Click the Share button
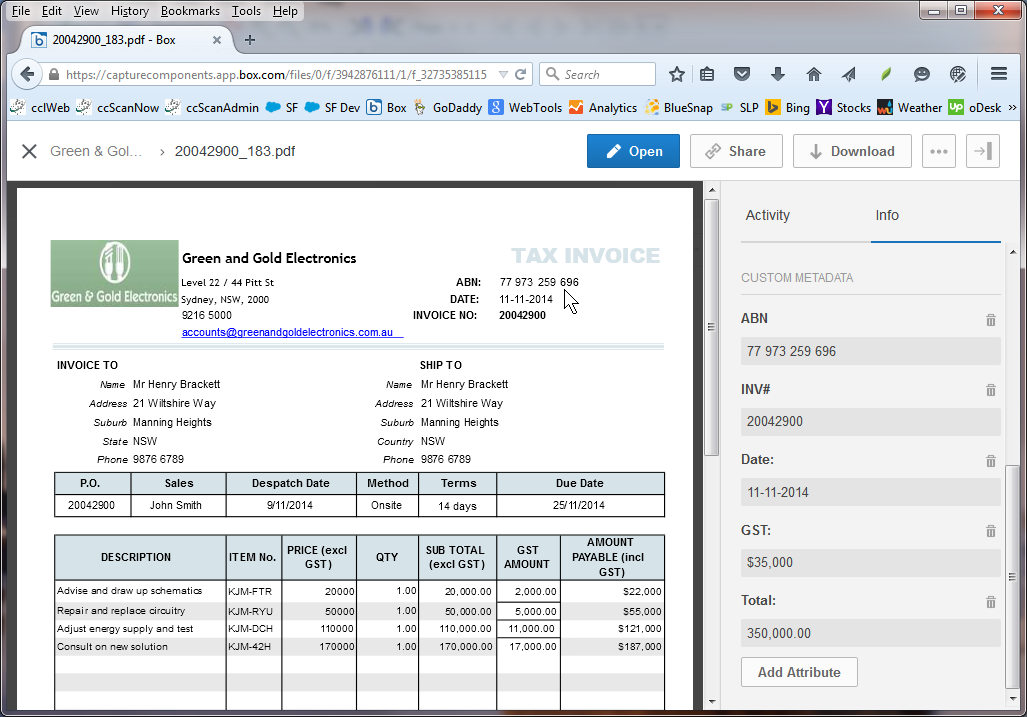The height and width of the screenshot is (717, 1027). [x=736, y=151]
